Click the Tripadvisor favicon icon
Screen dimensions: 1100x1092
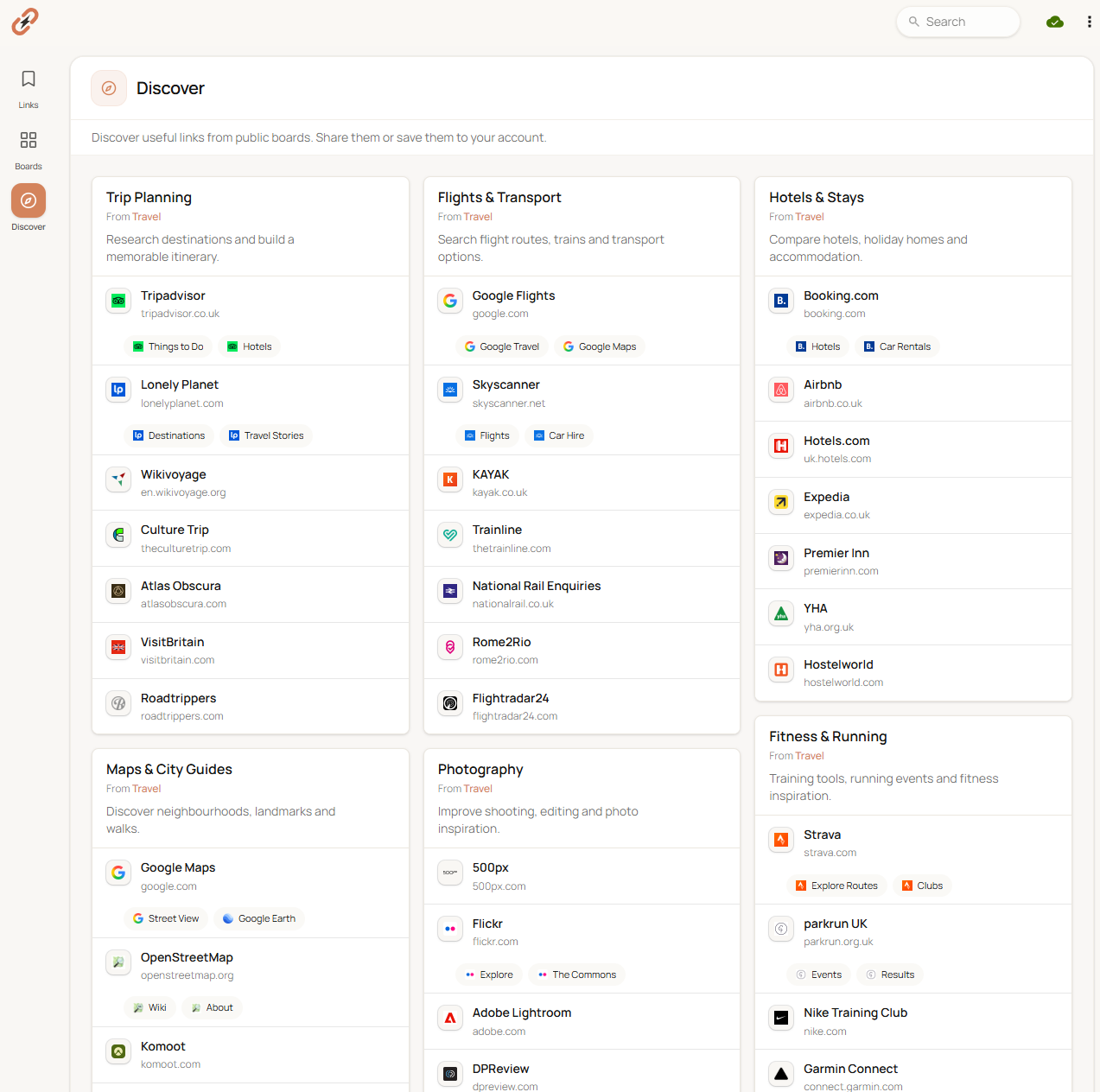(118, 301)
